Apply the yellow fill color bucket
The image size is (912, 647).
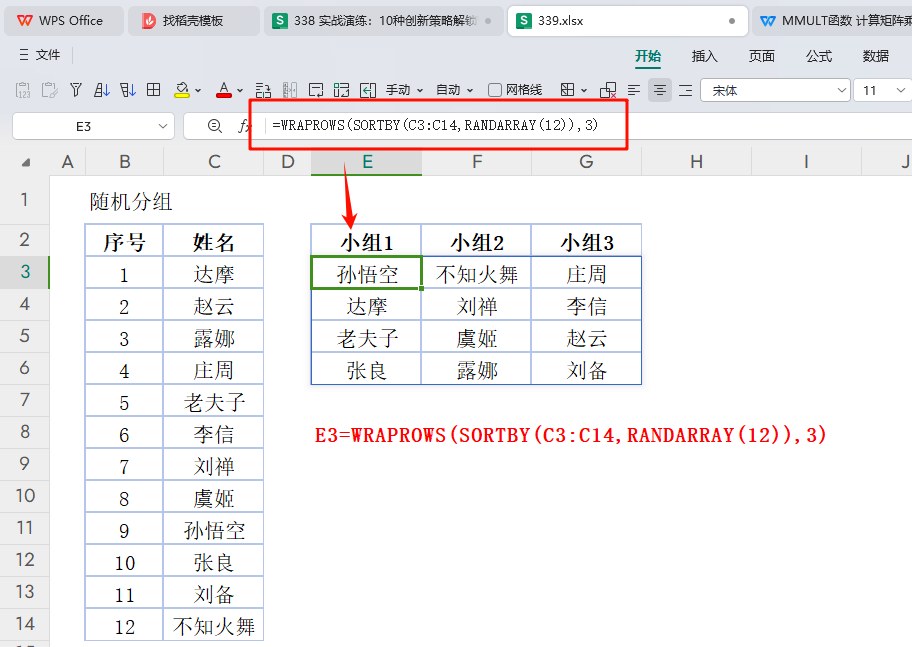182,90
